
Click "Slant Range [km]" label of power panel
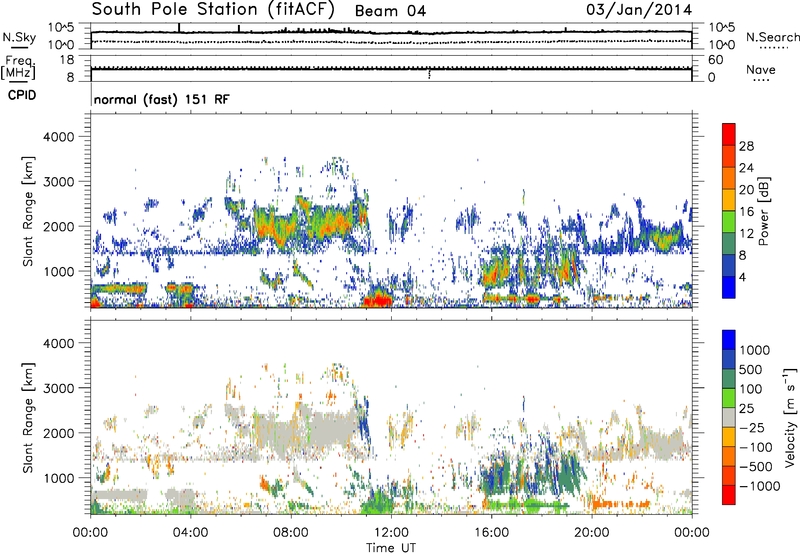pyautogui.click(x=28, y=211)
